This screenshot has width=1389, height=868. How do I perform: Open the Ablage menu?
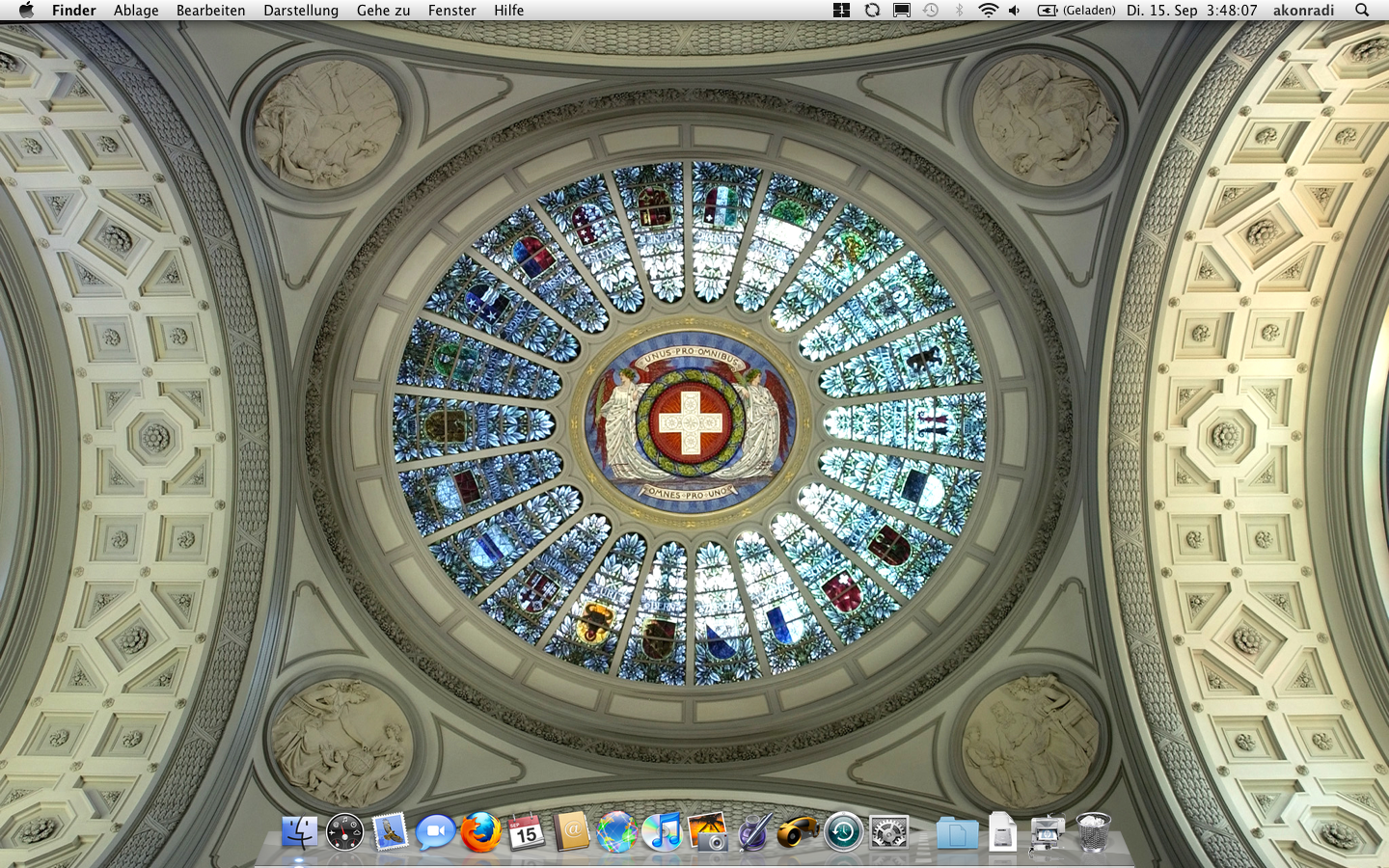pyautogui.click(x=136, y=10)
